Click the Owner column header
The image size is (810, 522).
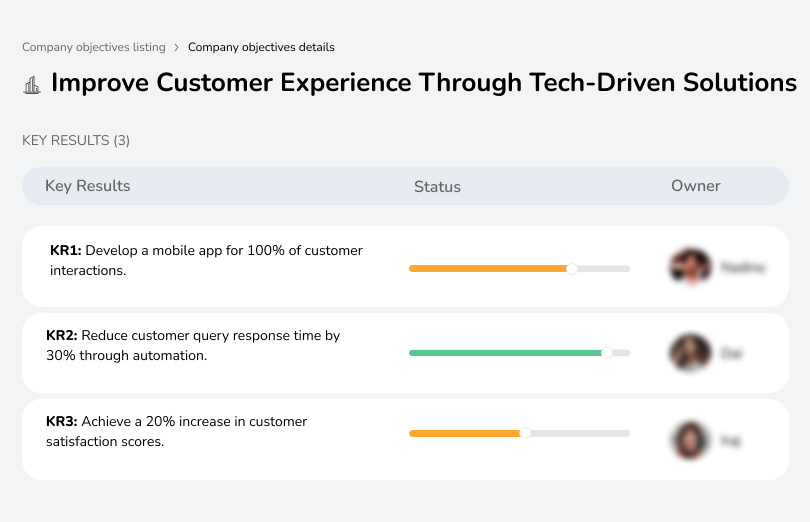695,186
